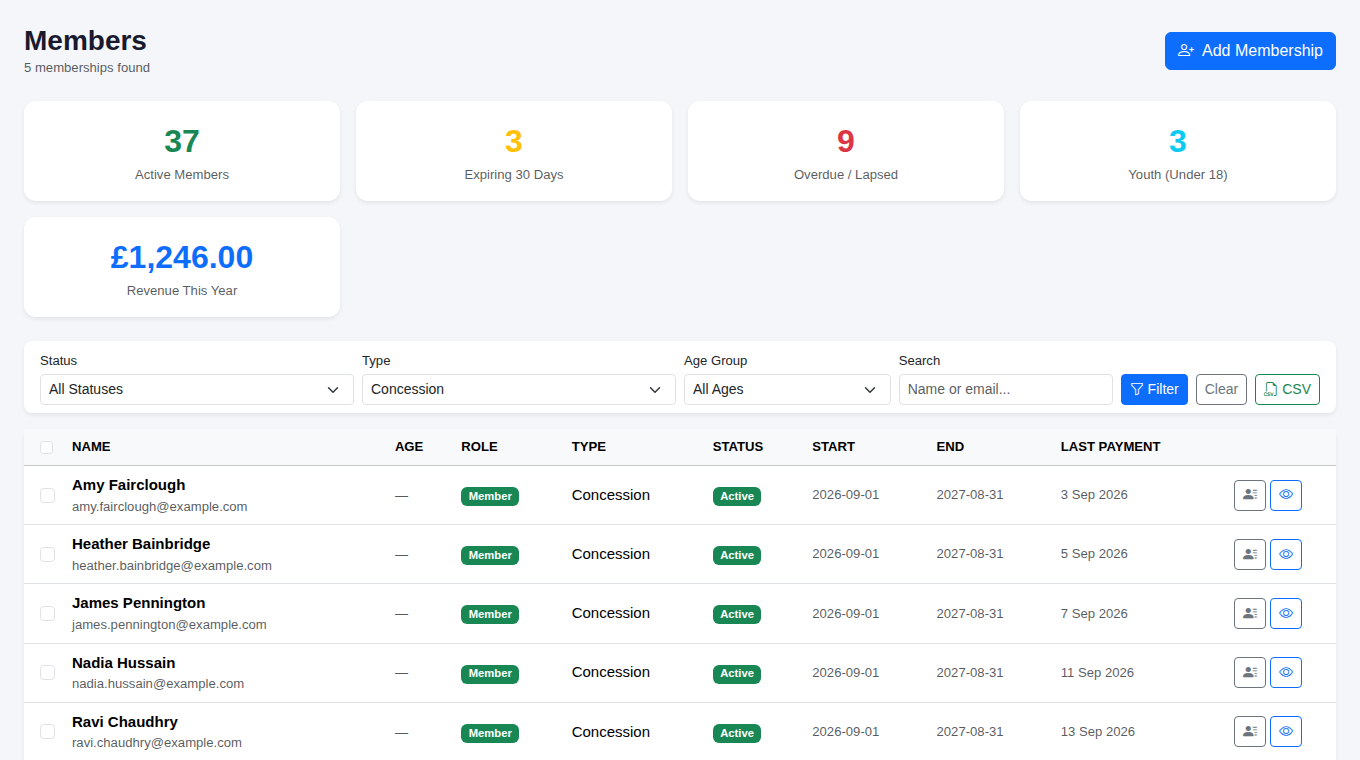
Task: Open the Status dropdown showing All Statuses
Action: [197, 389]
